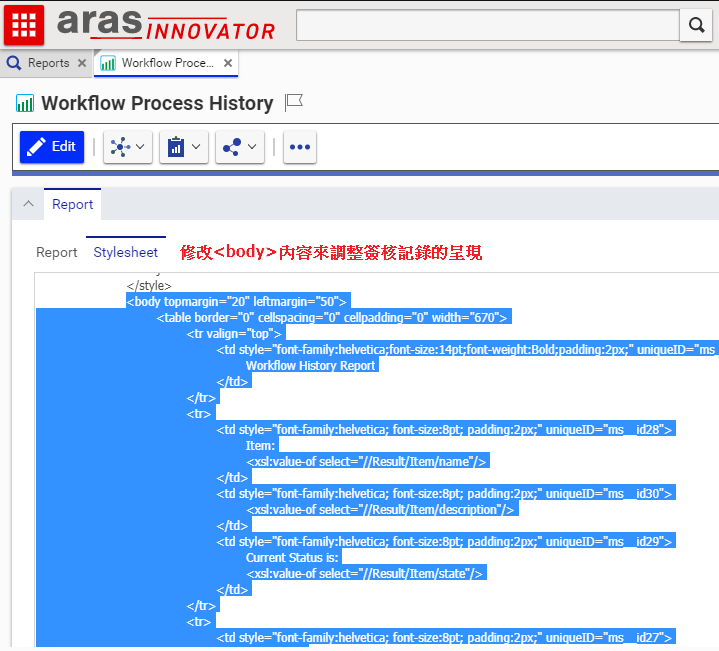Close the Workflow Process tab
The height and width of the screenshot is (651, 719).
pos(228,63)
